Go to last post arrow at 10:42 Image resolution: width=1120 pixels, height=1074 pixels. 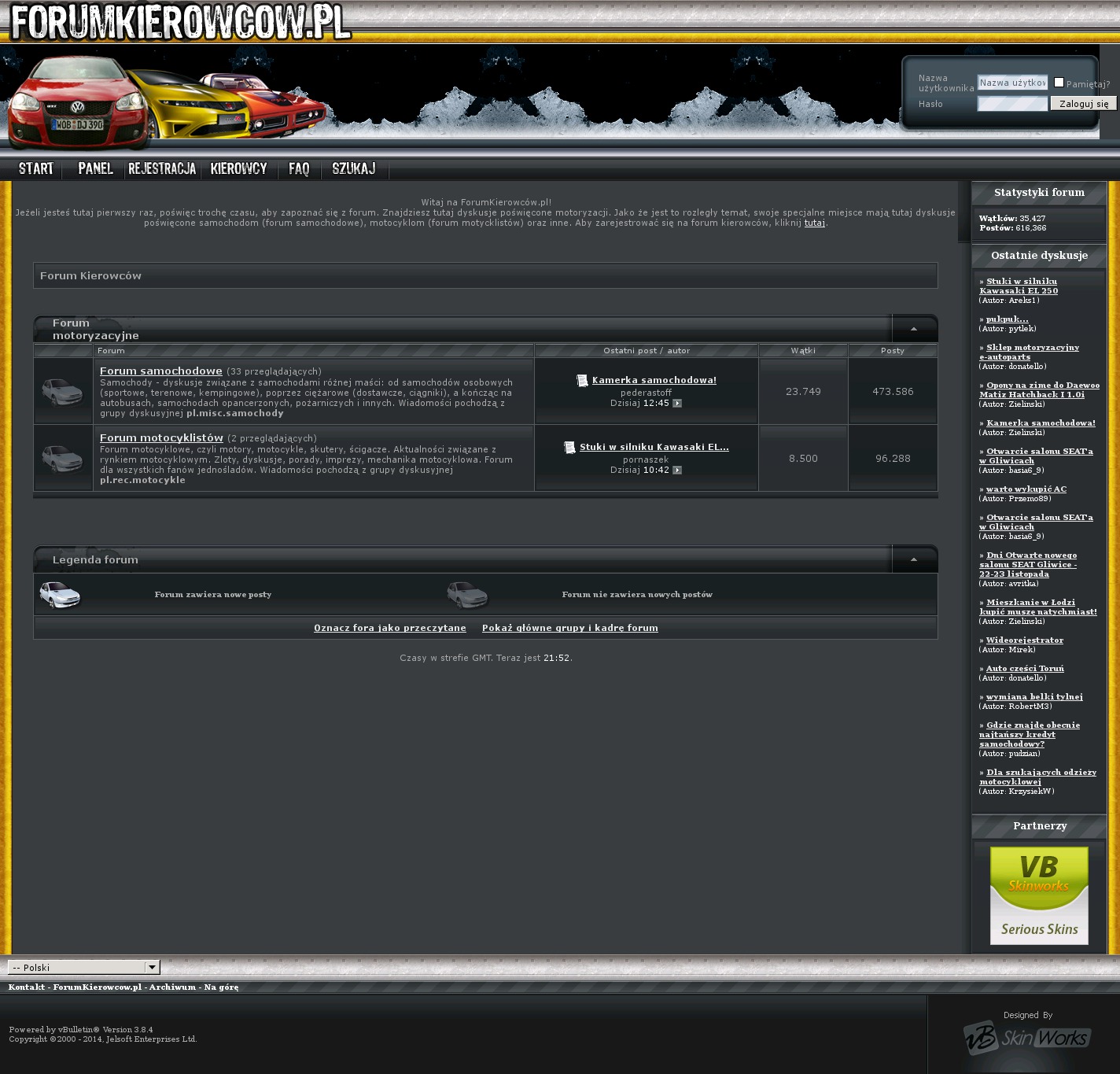pos(677,471)
